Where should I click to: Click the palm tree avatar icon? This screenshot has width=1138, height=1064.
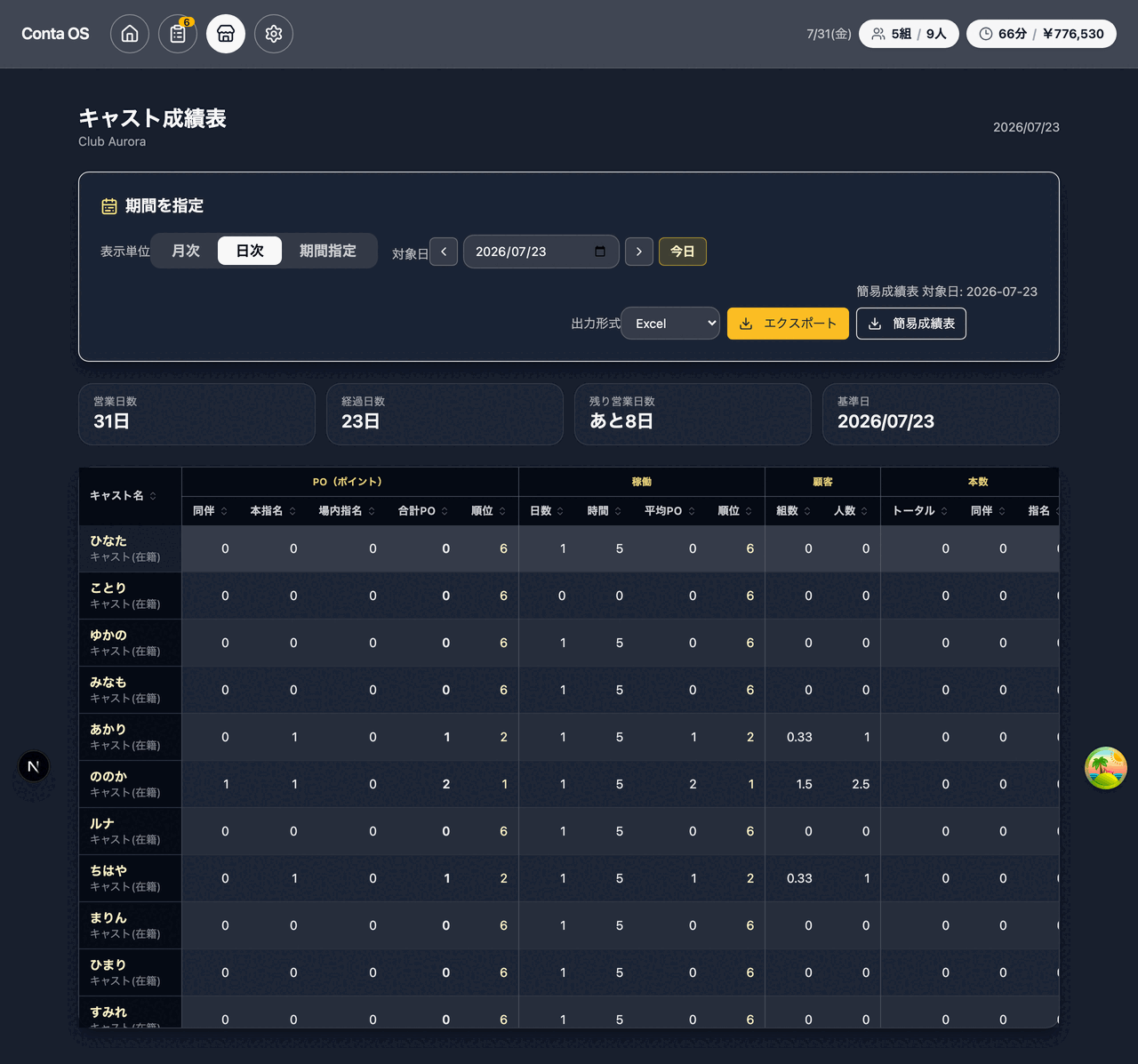click(1106, 768)
